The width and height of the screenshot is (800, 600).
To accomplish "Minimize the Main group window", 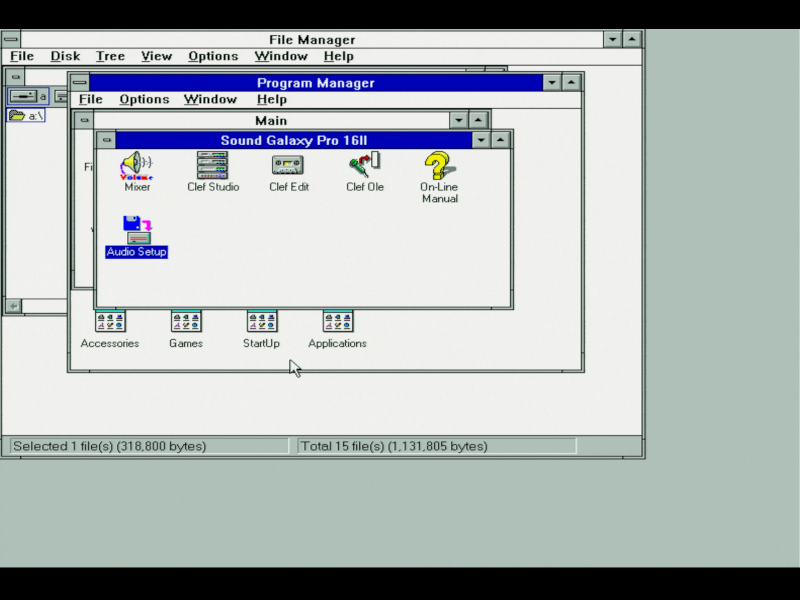I will click(458, 120).
